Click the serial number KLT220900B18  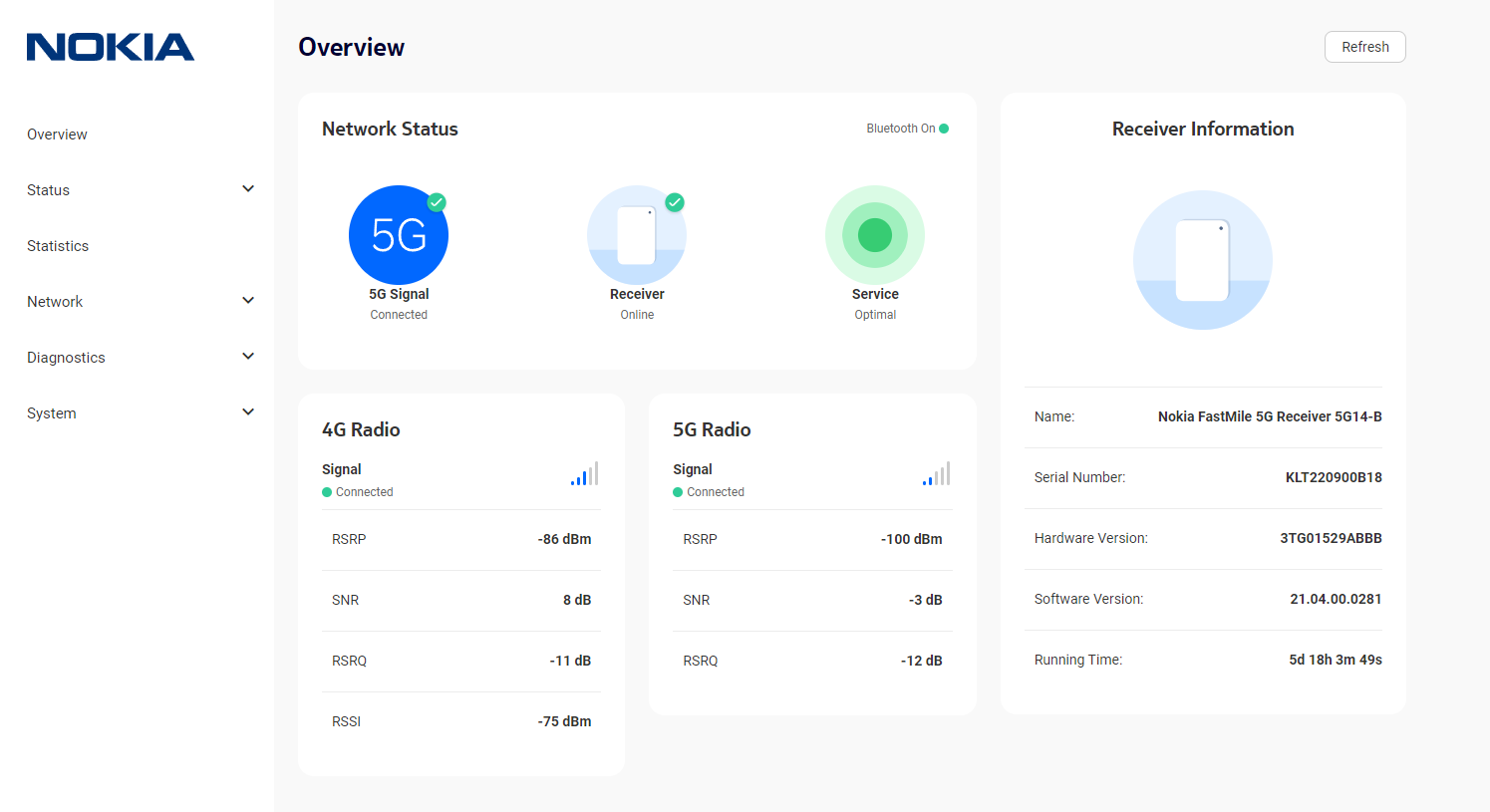tap(1333, 477)
